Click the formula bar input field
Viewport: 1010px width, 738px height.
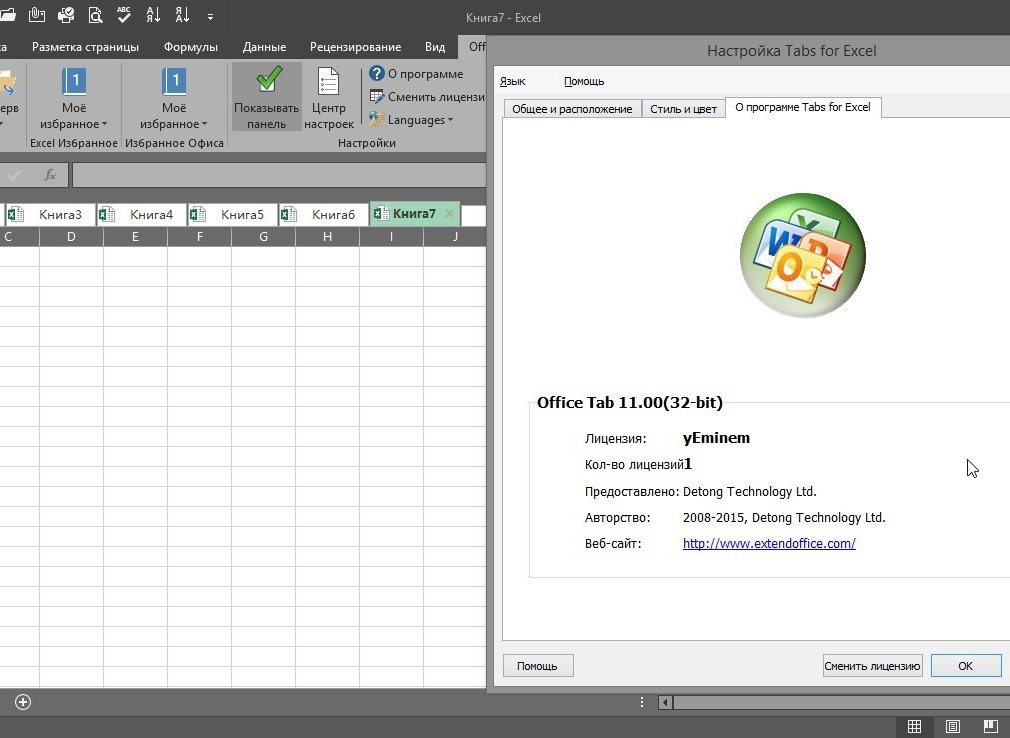point(279,175)
